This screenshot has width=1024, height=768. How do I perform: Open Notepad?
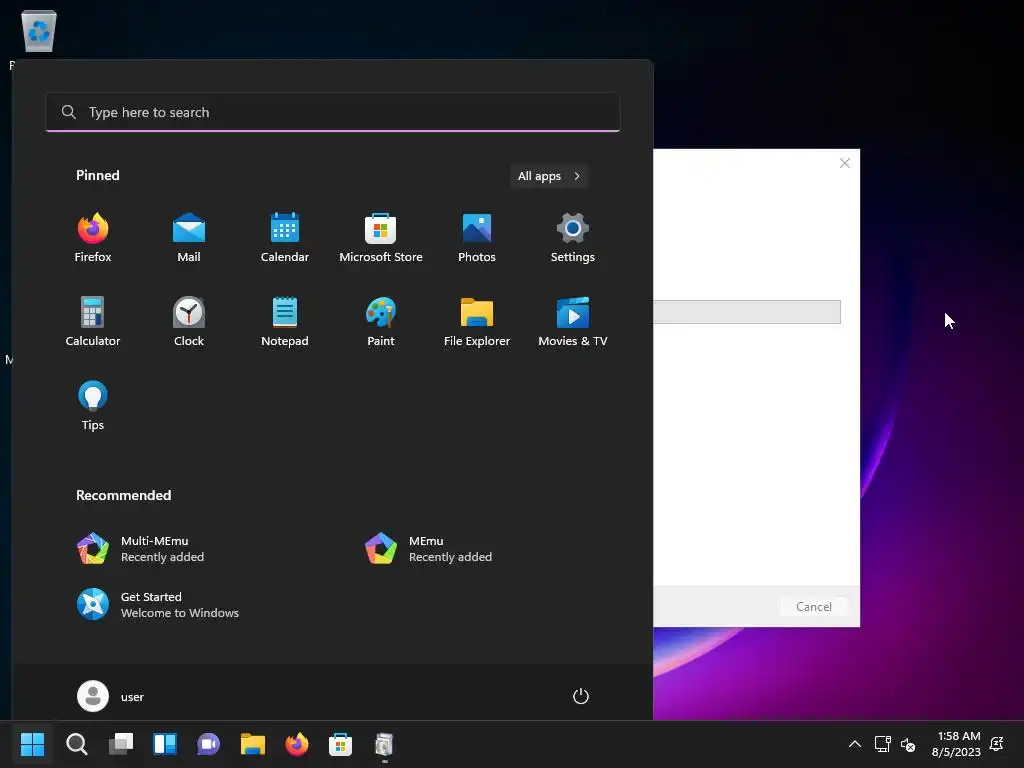click(285, 322)
